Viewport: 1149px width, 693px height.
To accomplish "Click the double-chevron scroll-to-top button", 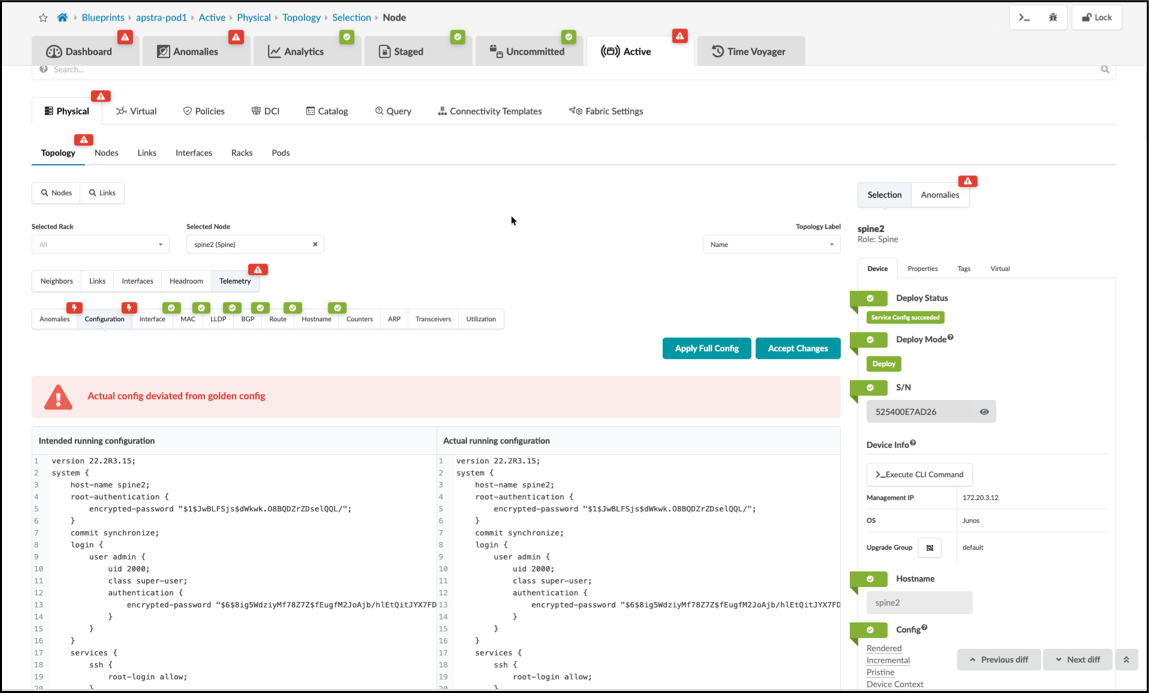I will [1126, 660].
